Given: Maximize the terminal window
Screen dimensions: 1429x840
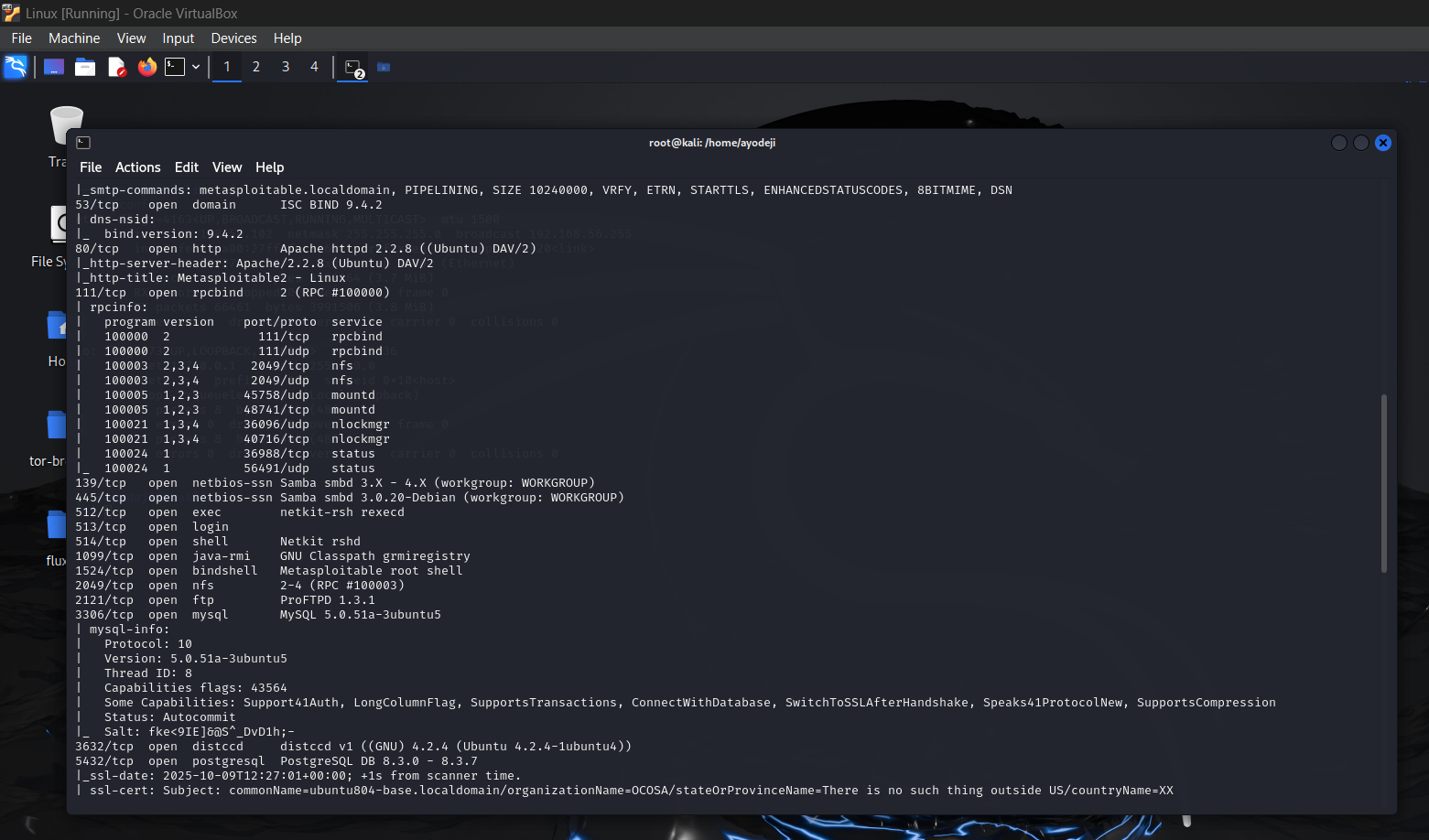Looking at the screenshot, I should pyautogui.click(x=1361, y=143).
